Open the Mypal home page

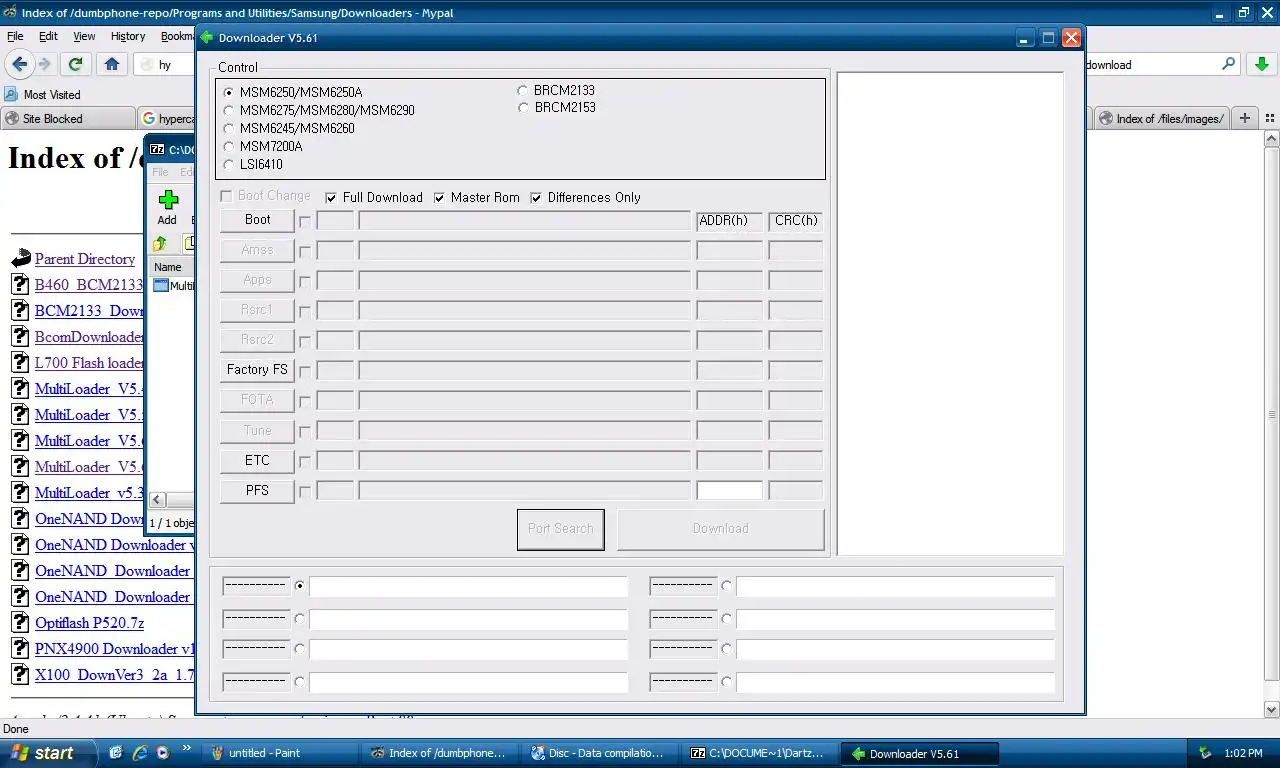pos(112,64)
